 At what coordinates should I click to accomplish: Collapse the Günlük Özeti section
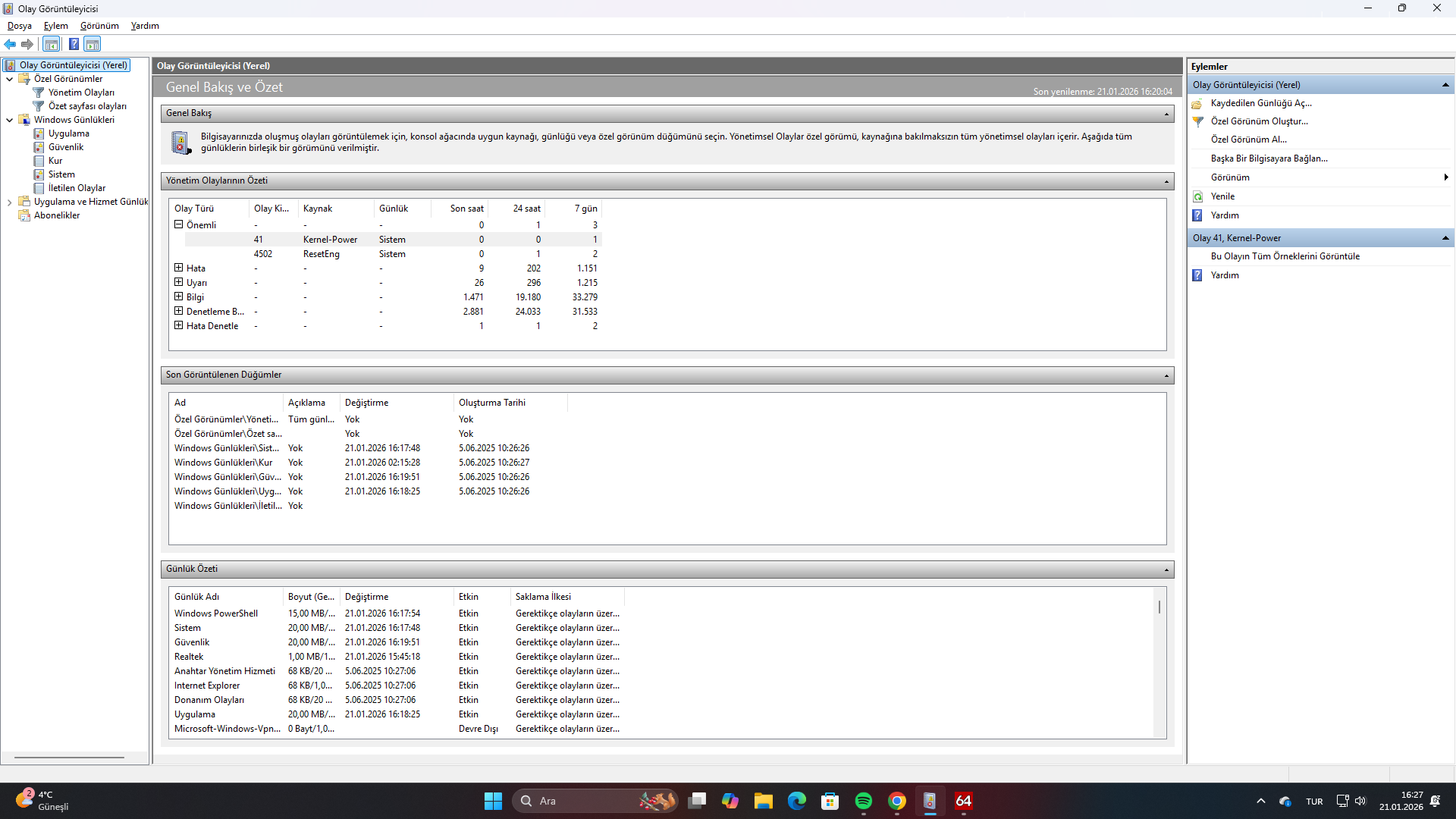pyautogui.click(x=1166, y=570)
